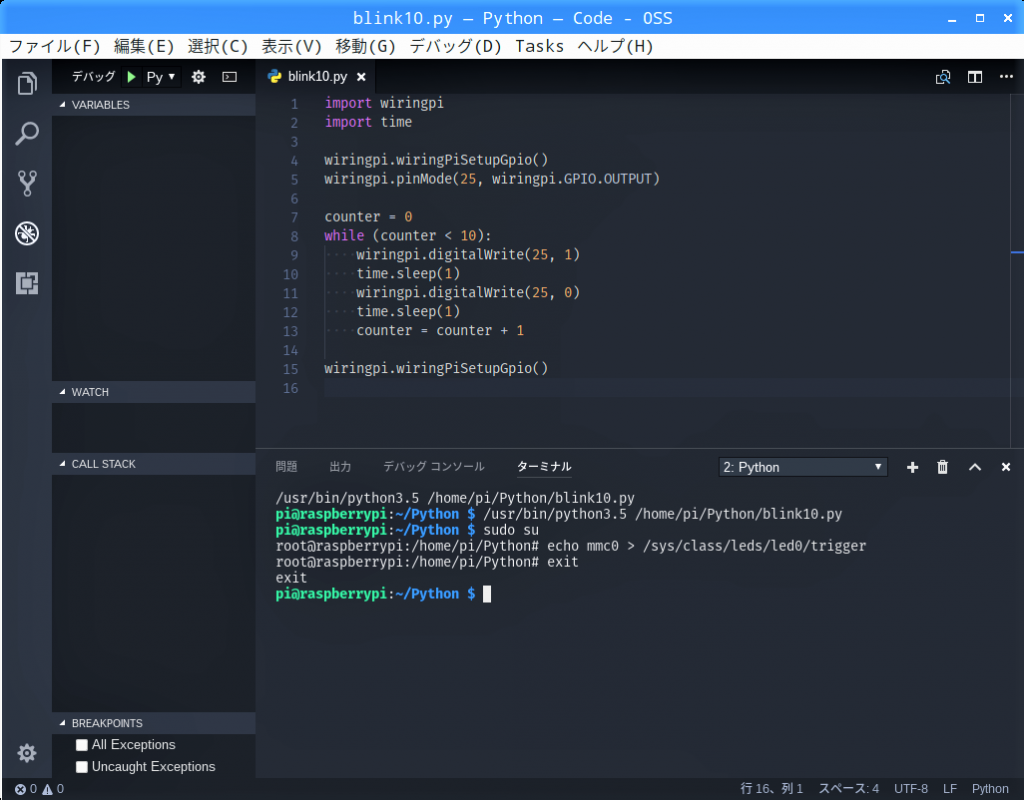Screen dimensions: 1024x800
Task: Click on 'import wiringpi' code line
Action: pos(384,103)
